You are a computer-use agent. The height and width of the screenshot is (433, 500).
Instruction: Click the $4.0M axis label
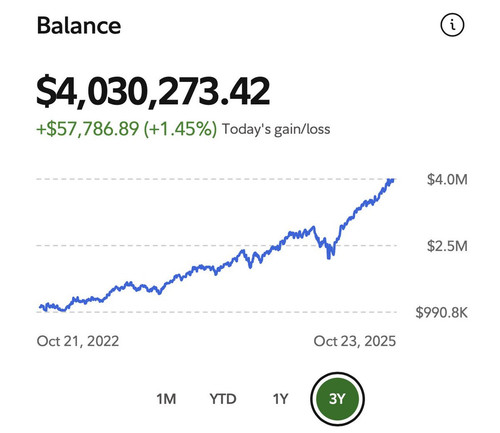pyautogui.click(x=447, y=179)
